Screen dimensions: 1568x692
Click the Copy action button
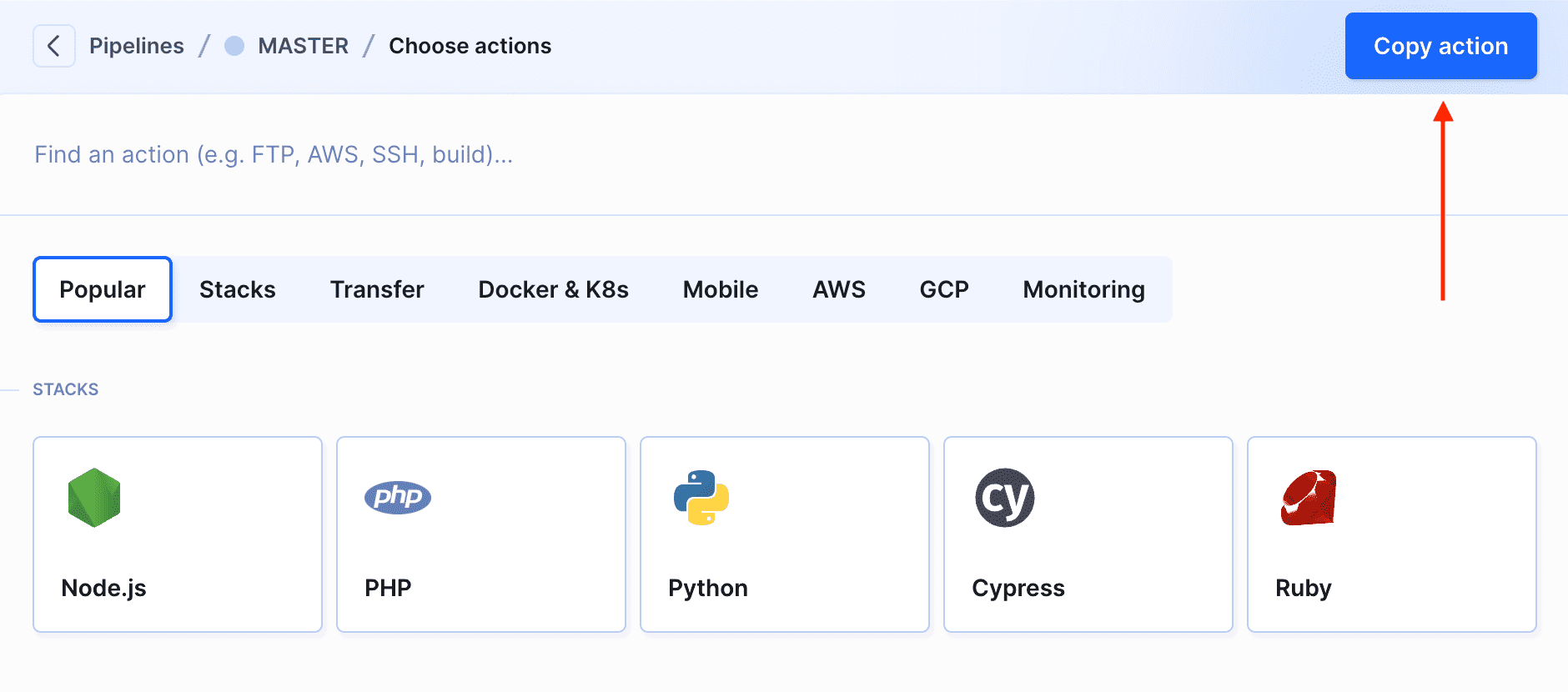[1441, 46]
